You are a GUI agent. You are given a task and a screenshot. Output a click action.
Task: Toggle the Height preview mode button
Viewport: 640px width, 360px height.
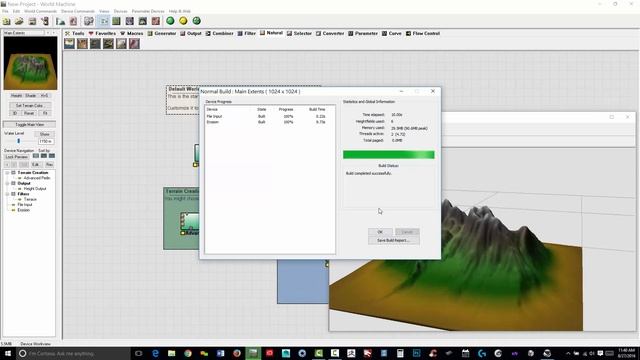coord(16,96)
